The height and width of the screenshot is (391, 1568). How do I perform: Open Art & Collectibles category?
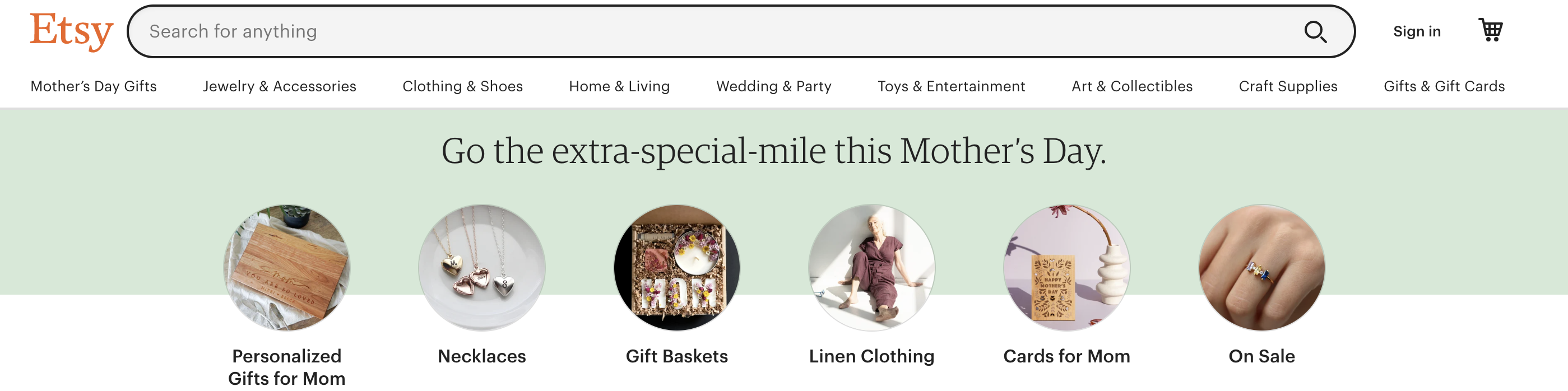[x=1131, y=86]
